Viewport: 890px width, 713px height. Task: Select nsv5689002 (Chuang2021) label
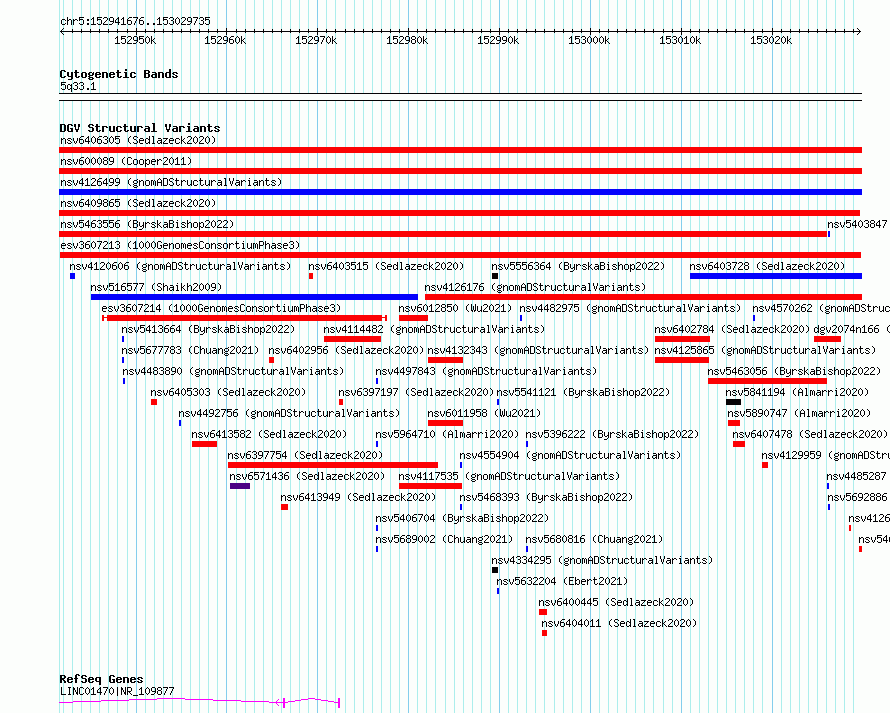coord(444,539)
